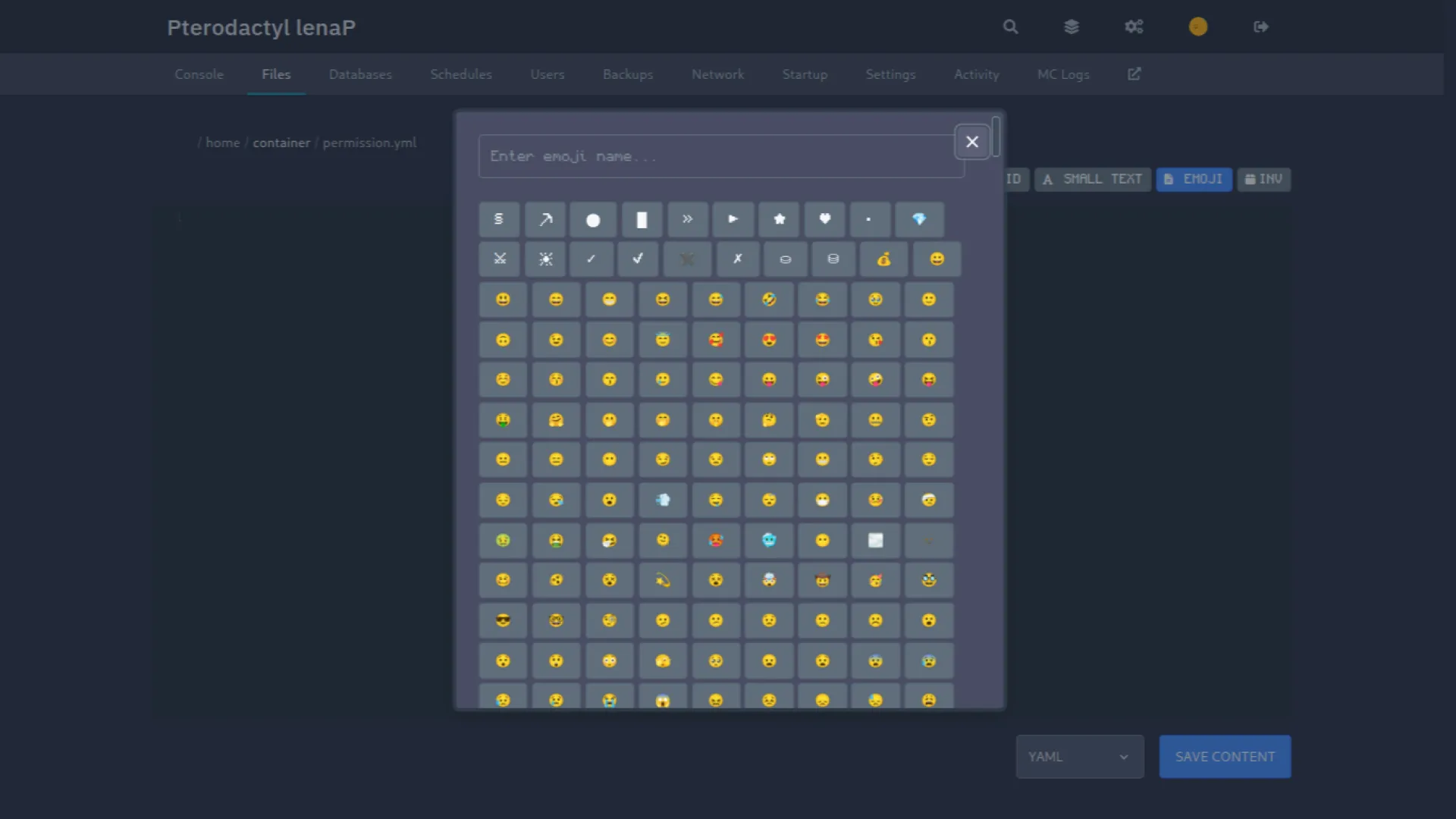Click the Save Content button
The image size is (1456, 819).
1225,757
